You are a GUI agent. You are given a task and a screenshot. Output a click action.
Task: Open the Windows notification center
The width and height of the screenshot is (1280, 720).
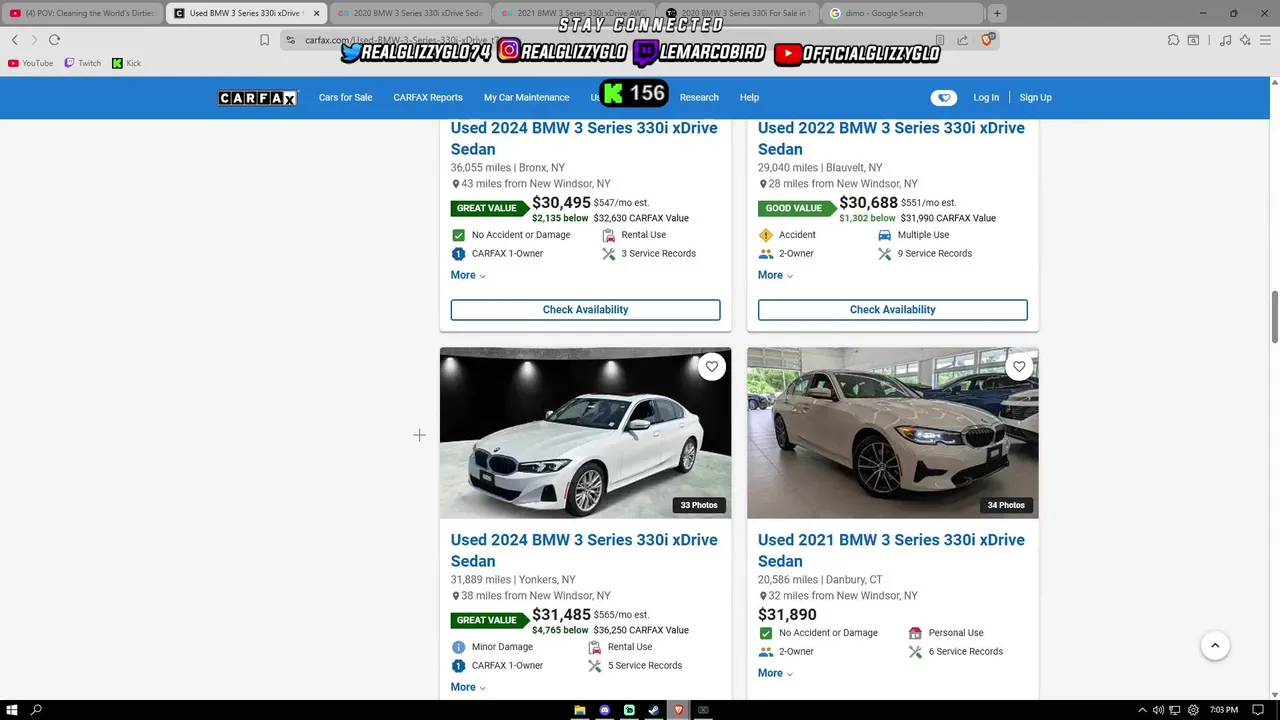(x=1258, y=710)
